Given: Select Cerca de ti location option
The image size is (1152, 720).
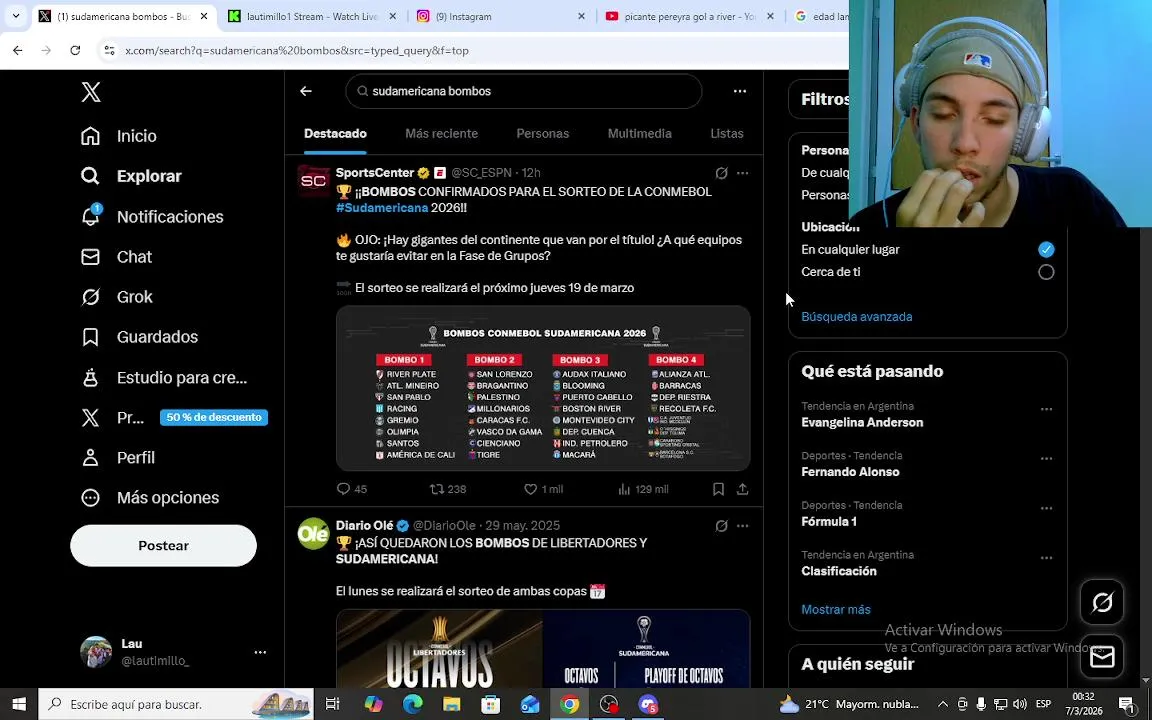Looking at the screenshot, I should (x=1046, y=273).
